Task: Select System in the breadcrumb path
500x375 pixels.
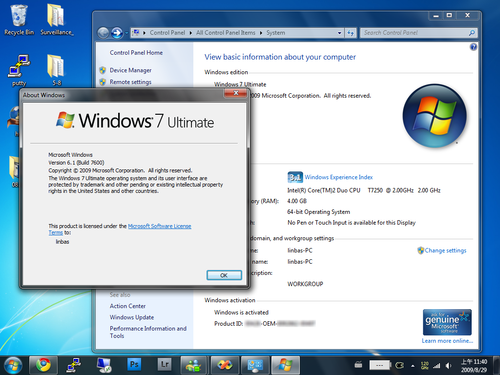Action: click(276, 33)
